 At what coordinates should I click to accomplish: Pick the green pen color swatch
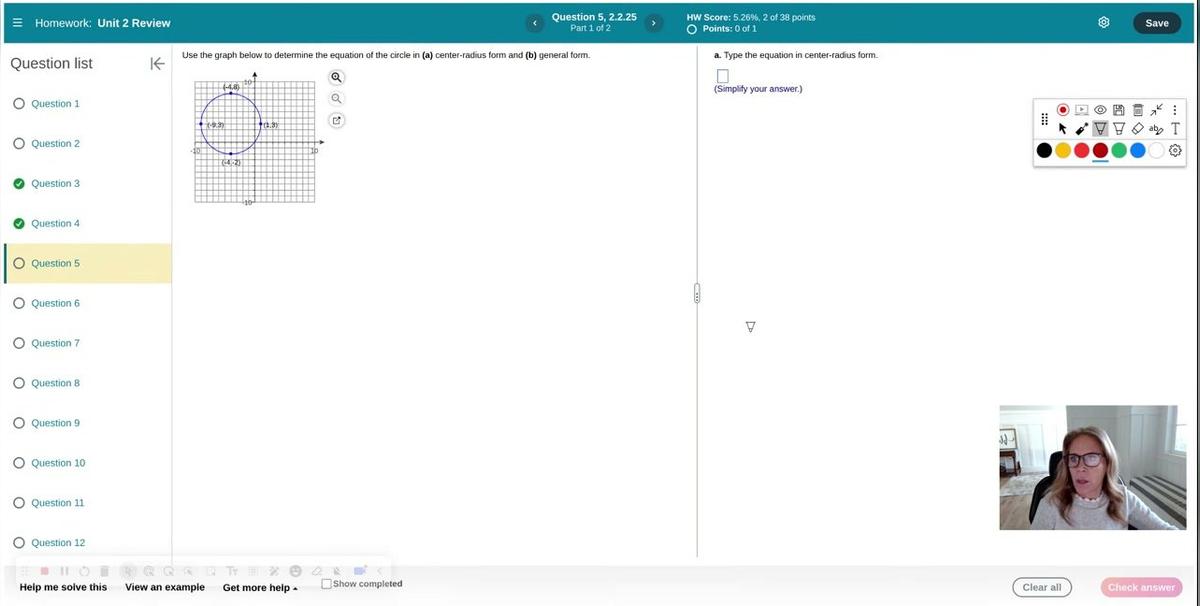click(x=1119, y=150)
